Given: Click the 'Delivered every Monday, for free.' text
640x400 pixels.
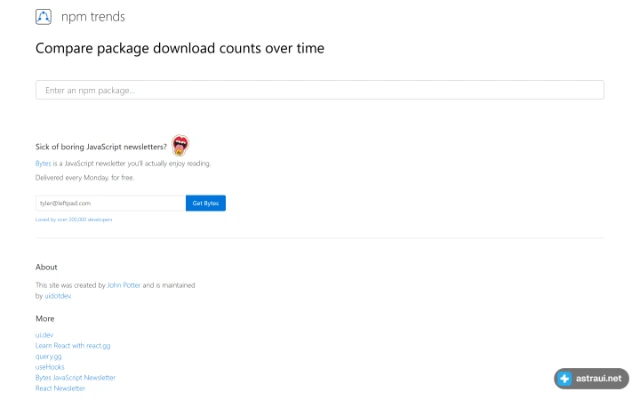Looking at the screenshot, I should 84,178.
